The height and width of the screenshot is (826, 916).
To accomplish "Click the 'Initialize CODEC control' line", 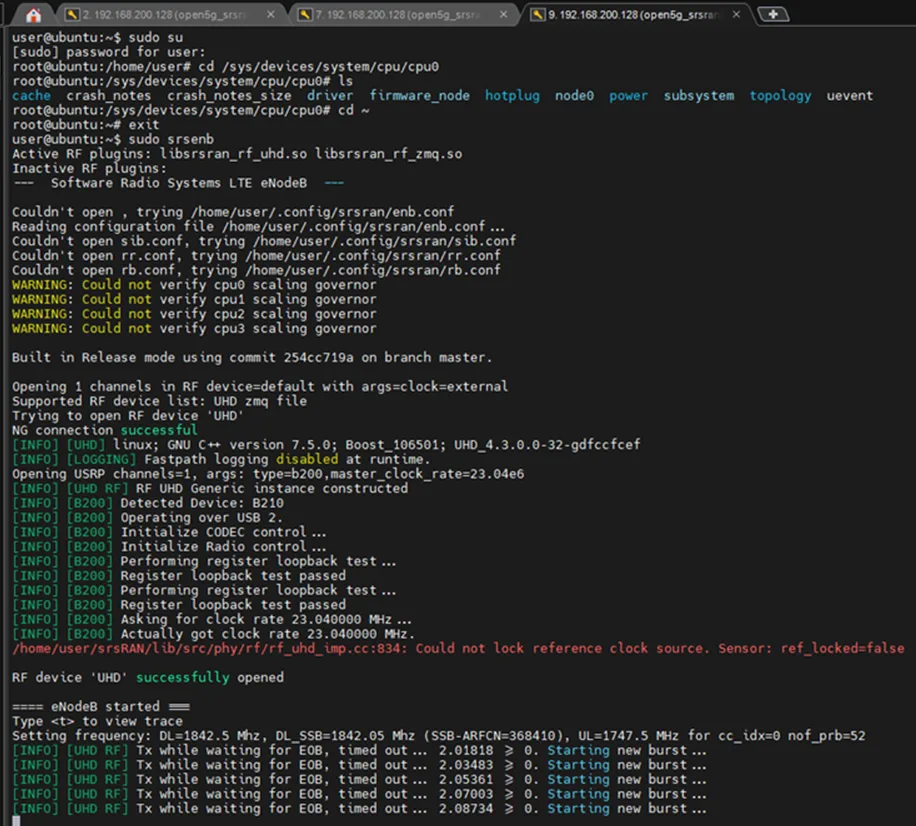I will 169,533.
